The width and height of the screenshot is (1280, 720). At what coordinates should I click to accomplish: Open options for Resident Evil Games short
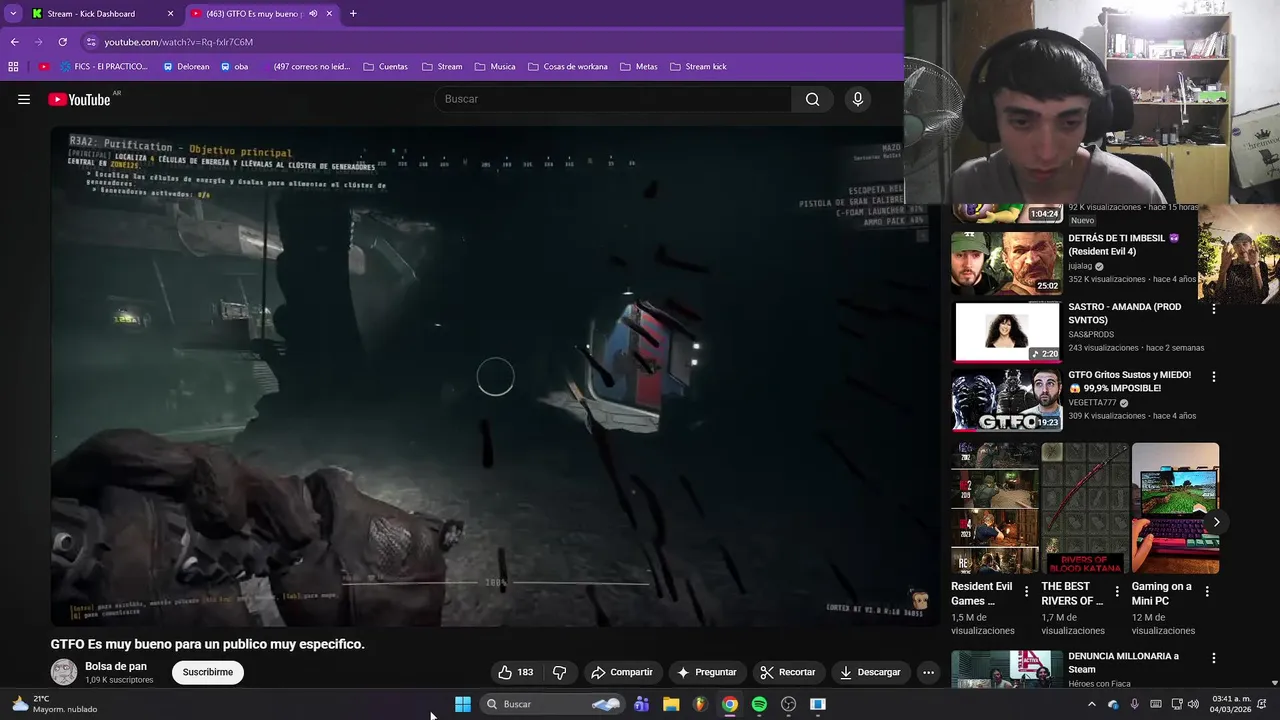(1026, 592)
